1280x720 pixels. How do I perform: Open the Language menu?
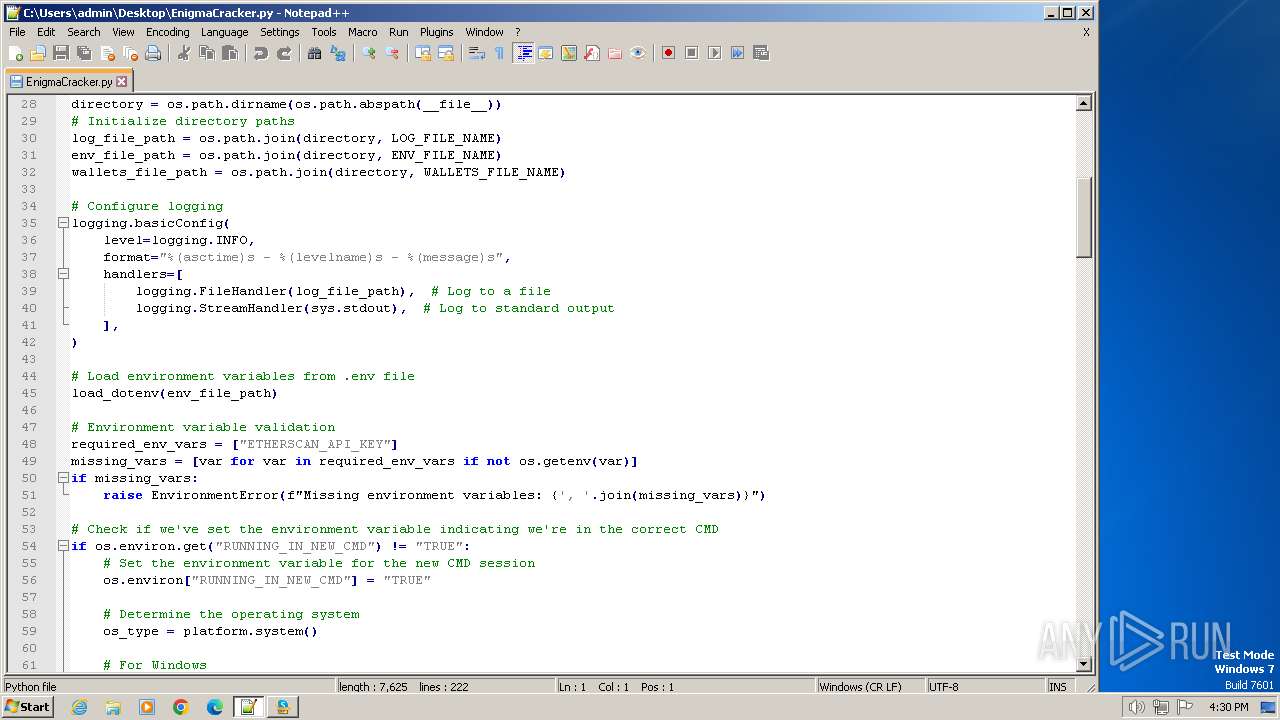coord(224,32)
